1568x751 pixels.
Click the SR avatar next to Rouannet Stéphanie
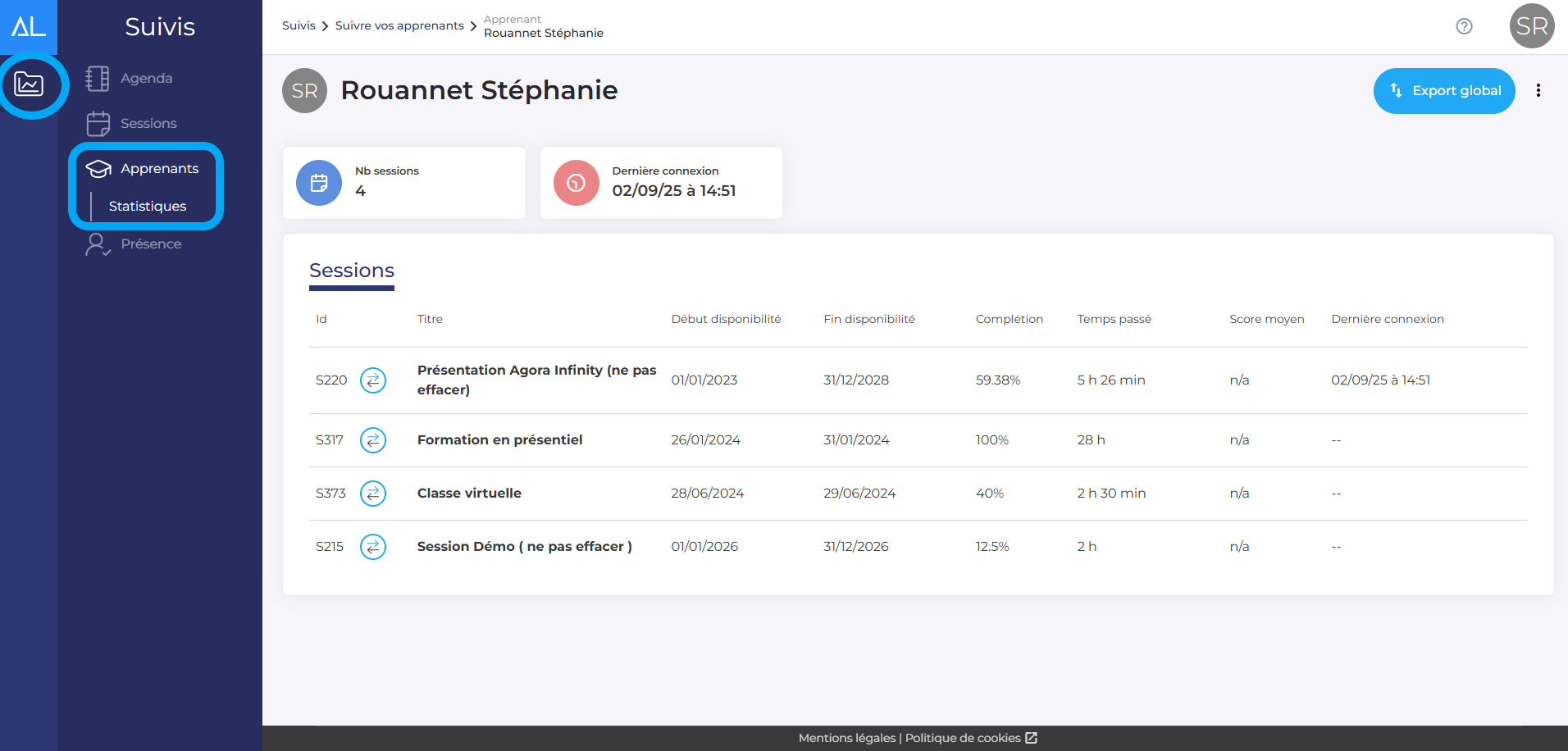(x=304, y=90)
